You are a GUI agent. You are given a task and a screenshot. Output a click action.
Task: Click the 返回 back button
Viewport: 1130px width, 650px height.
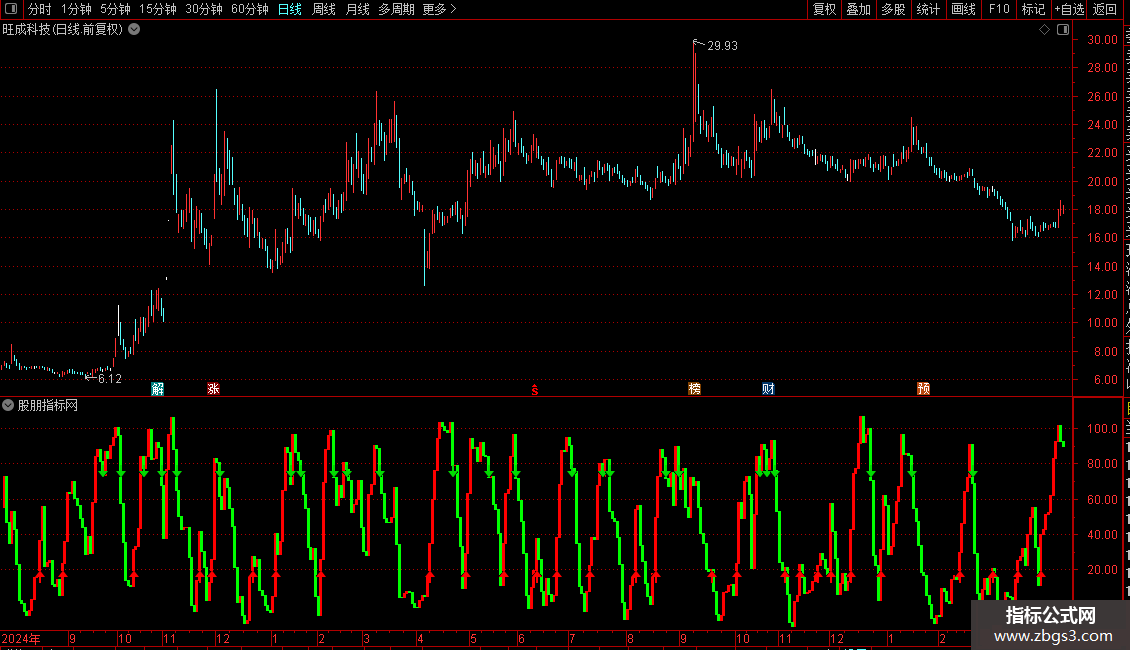coord(1105,9)
